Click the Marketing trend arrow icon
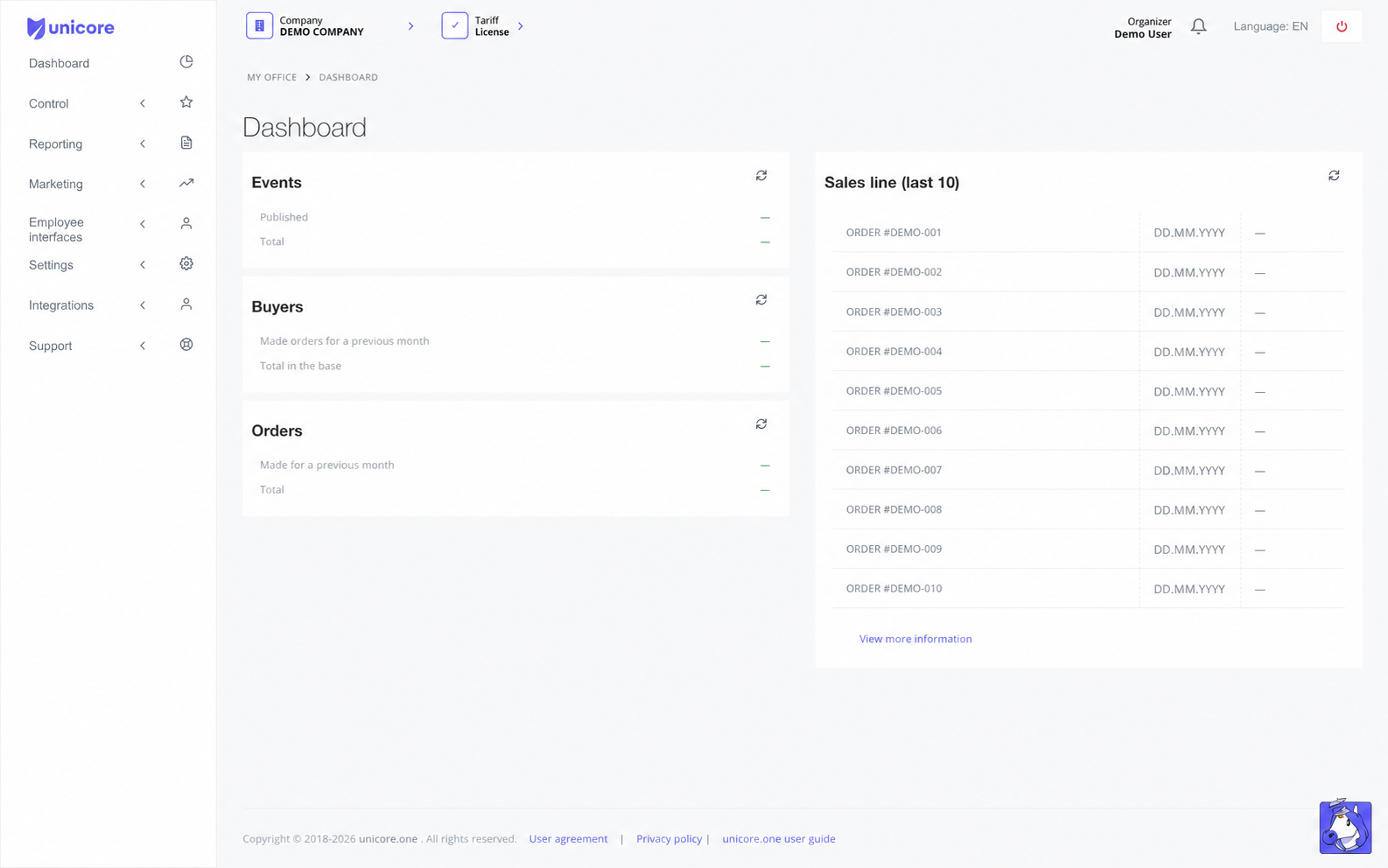The image size is (1388, 868). (186, 183)
